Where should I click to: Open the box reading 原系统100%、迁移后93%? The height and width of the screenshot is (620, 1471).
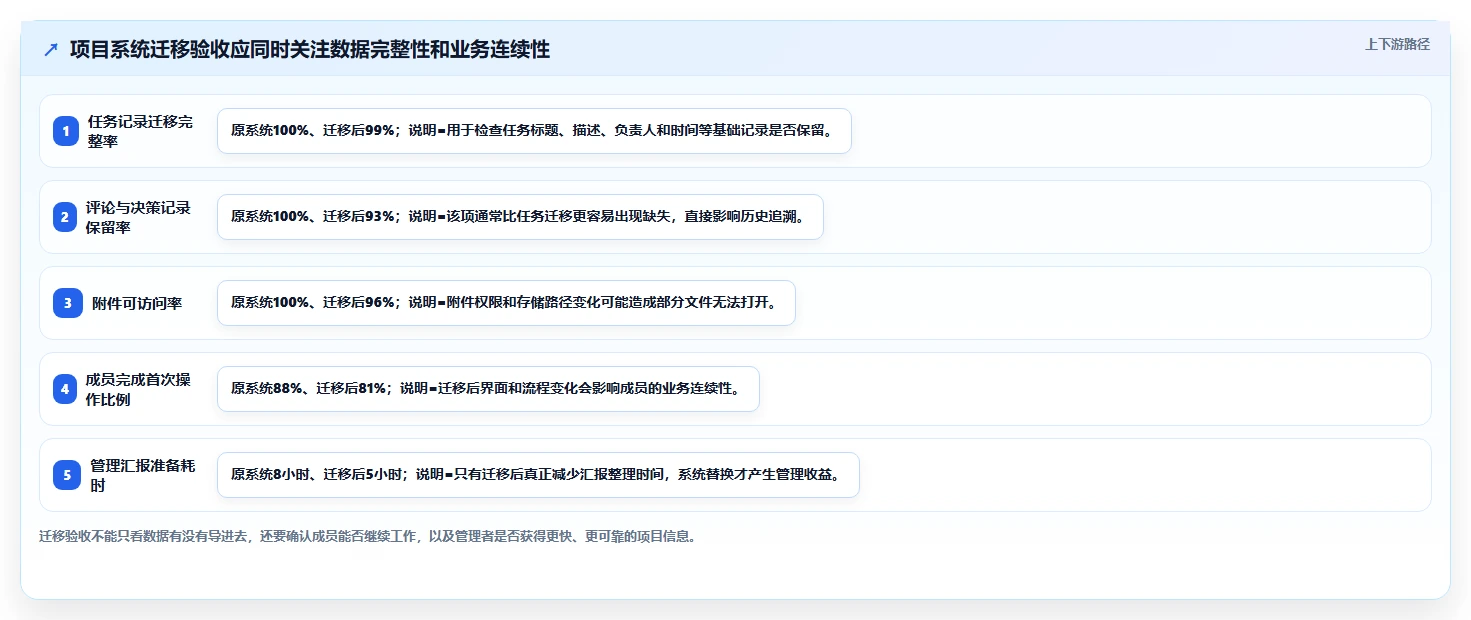(x=520, y=217)
